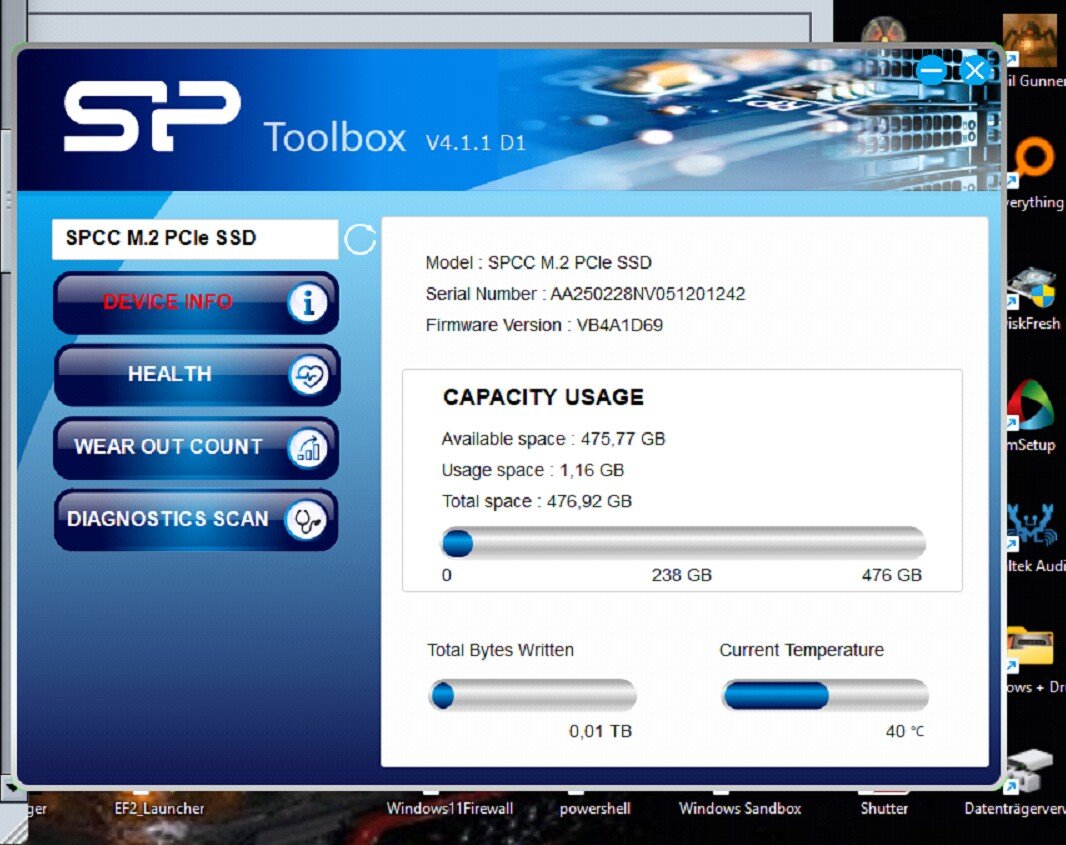
Task: Click the 476 GB scale label
Action: [x=891, y=575]
